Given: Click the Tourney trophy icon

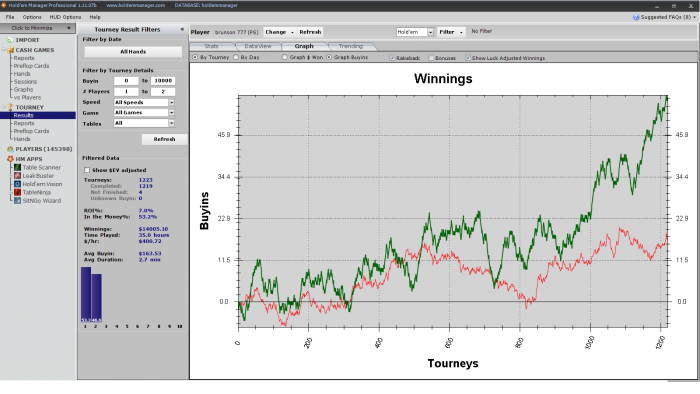Looking at the screenshot, I should (10, 108).
